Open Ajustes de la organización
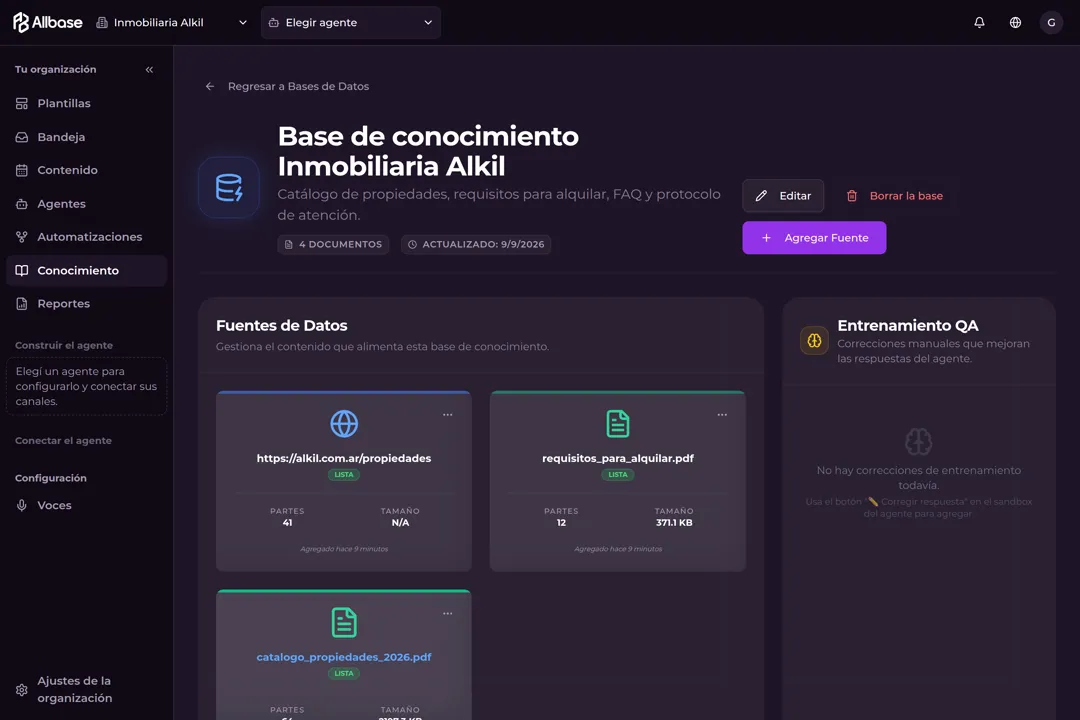Image resolution: width=1080 pixels, height=720 pixels. [x=87, y=689]
